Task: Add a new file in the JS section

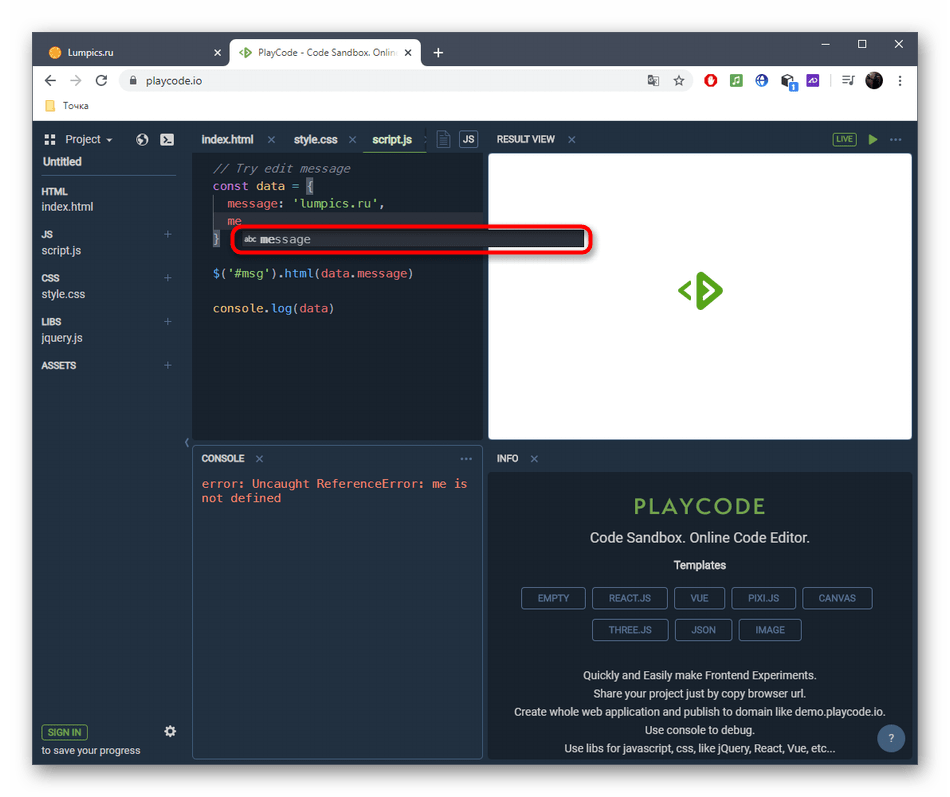Action: [x=168, y=234]
